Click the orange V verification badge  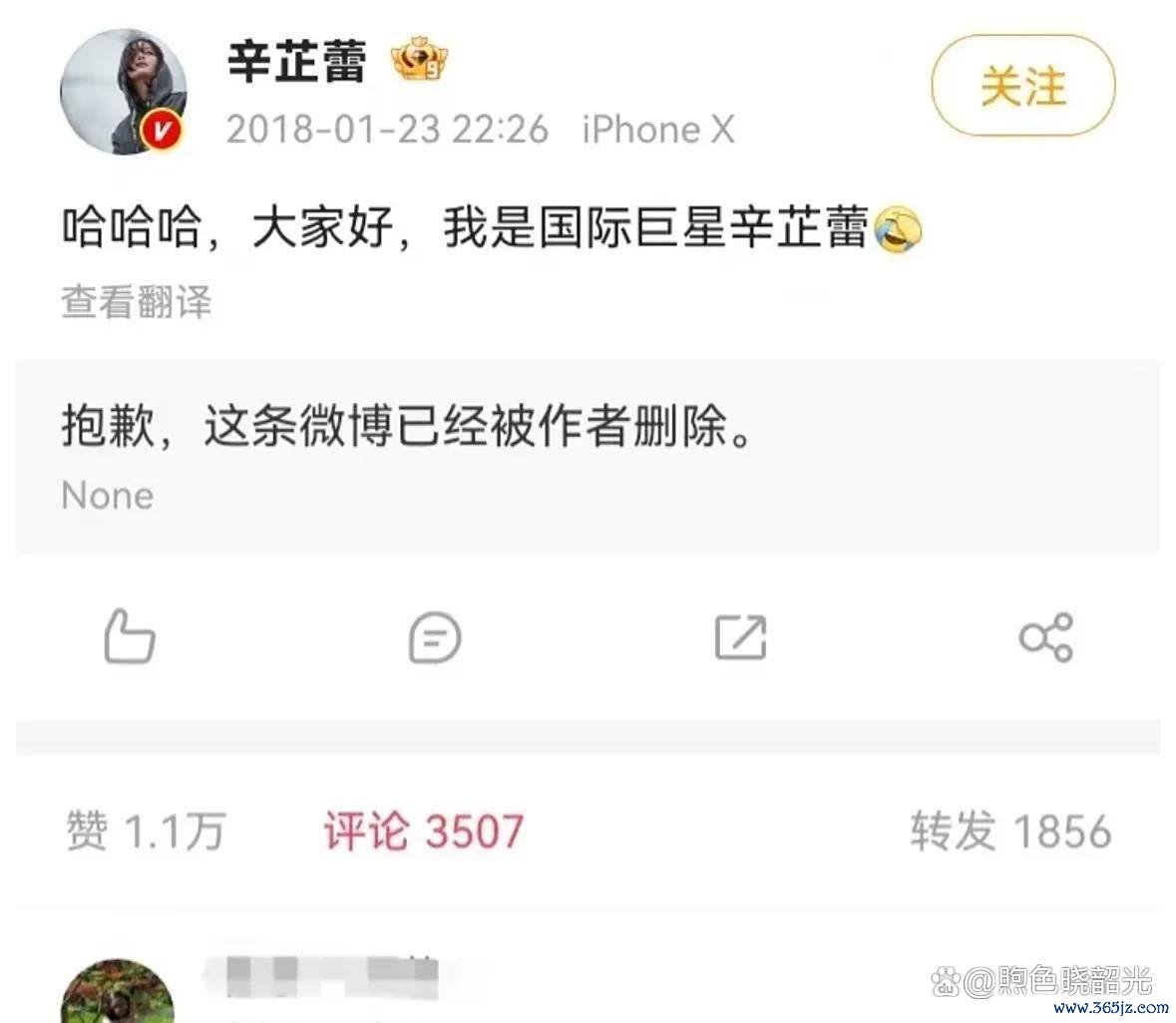162,132
